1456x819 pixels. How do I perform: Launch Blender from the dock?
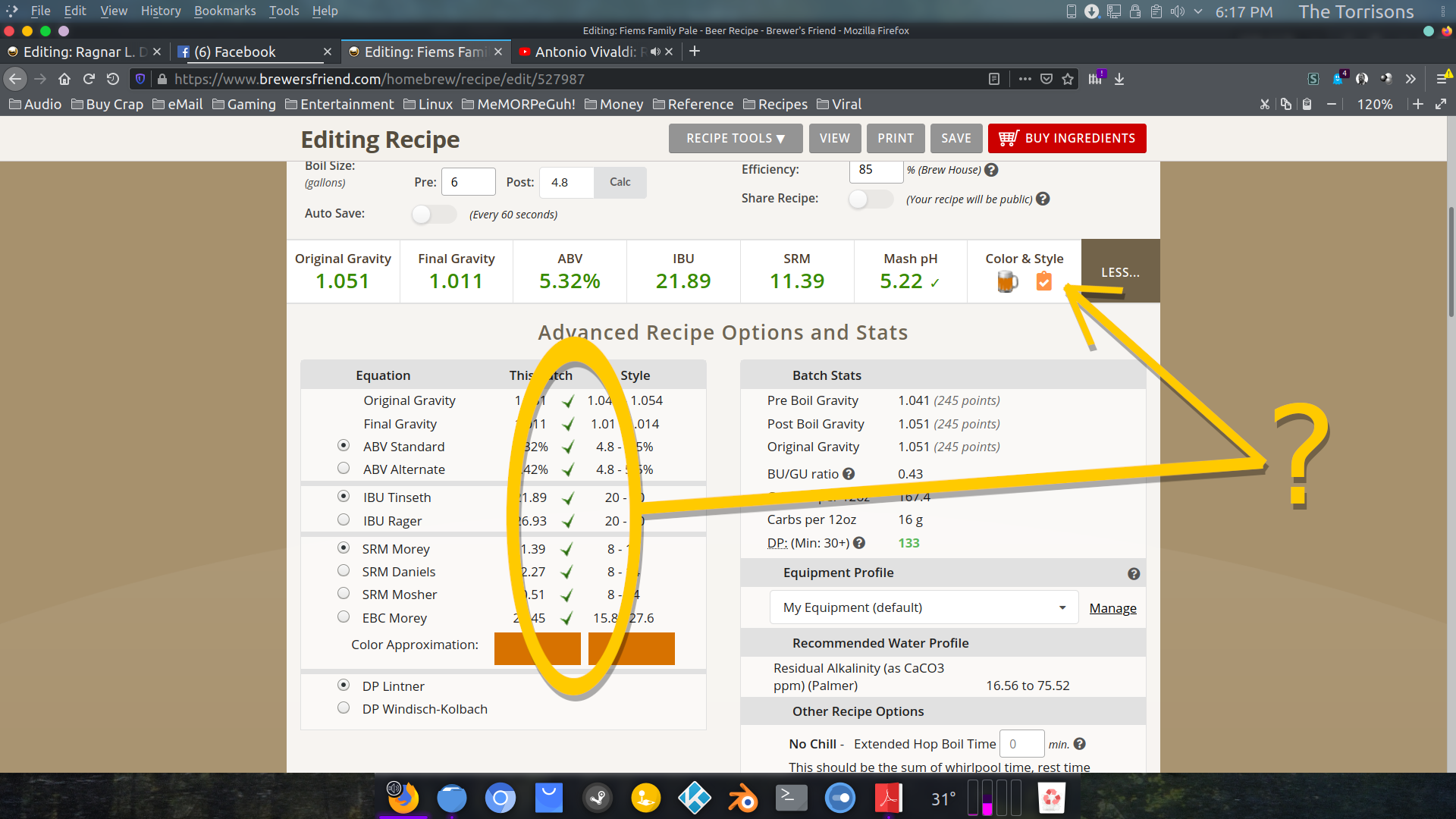(x=743, y=799)
